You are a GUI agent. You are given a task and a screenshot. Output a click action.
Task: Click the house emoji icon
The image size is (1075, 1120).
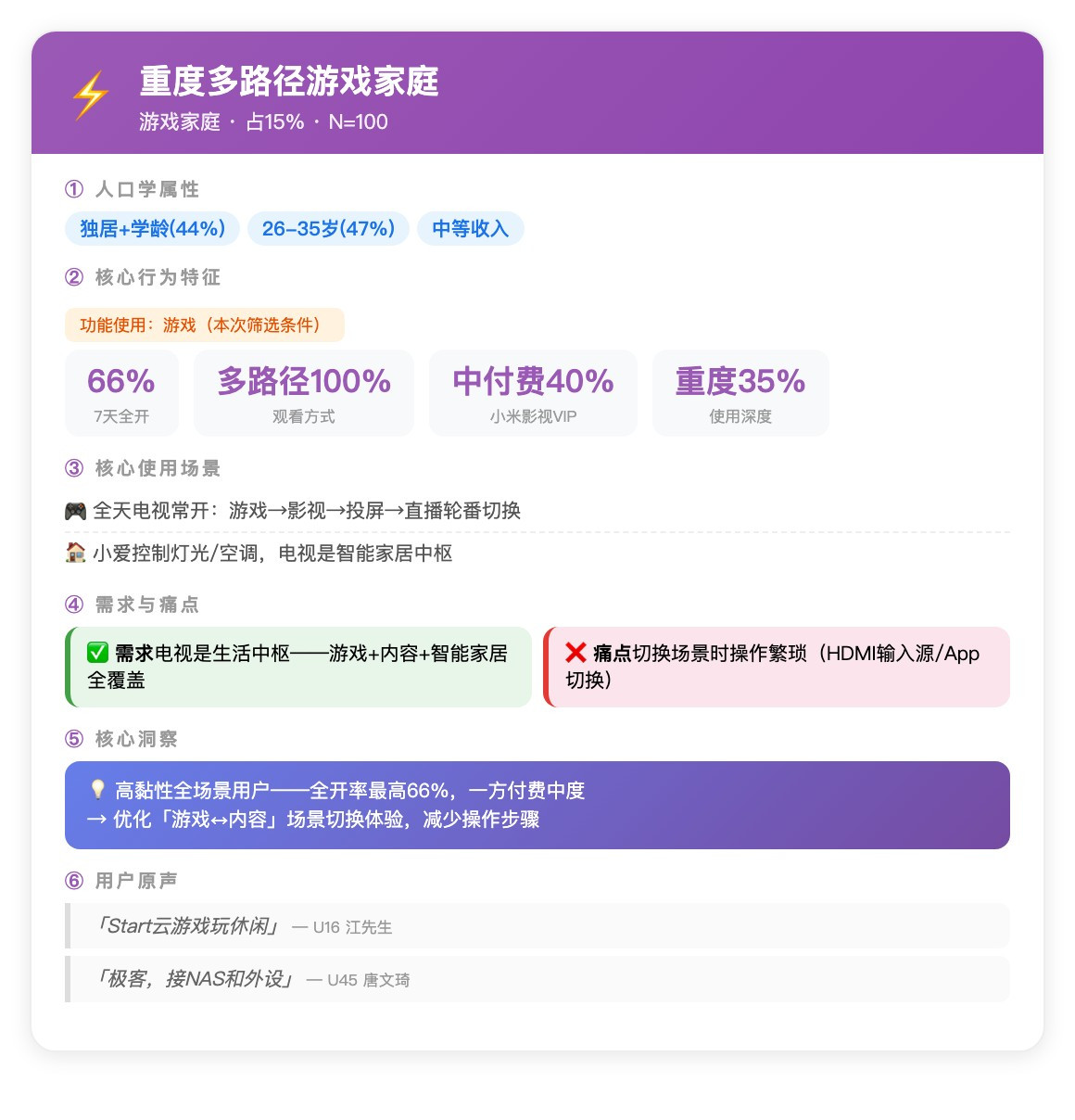(75, 553)
